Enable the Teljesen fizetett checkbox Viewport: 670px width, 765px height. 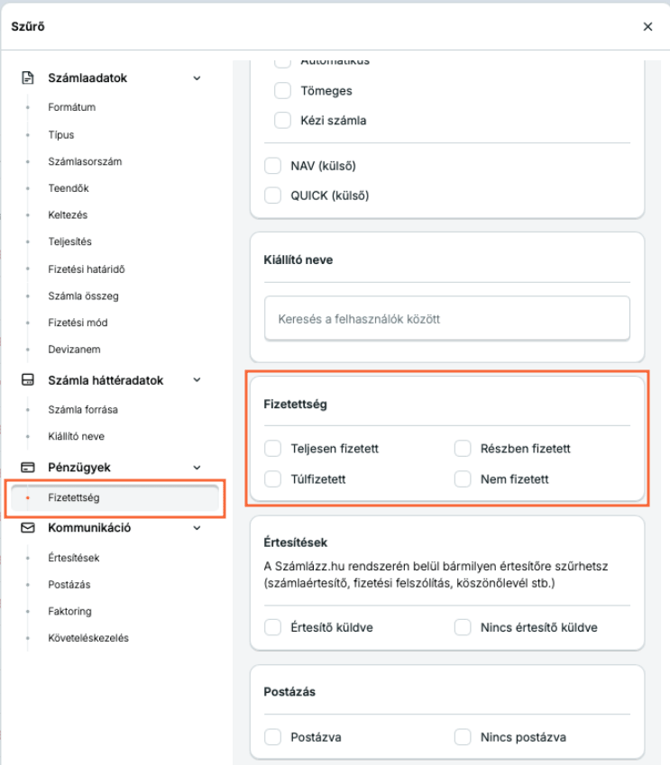click(273, 448)
